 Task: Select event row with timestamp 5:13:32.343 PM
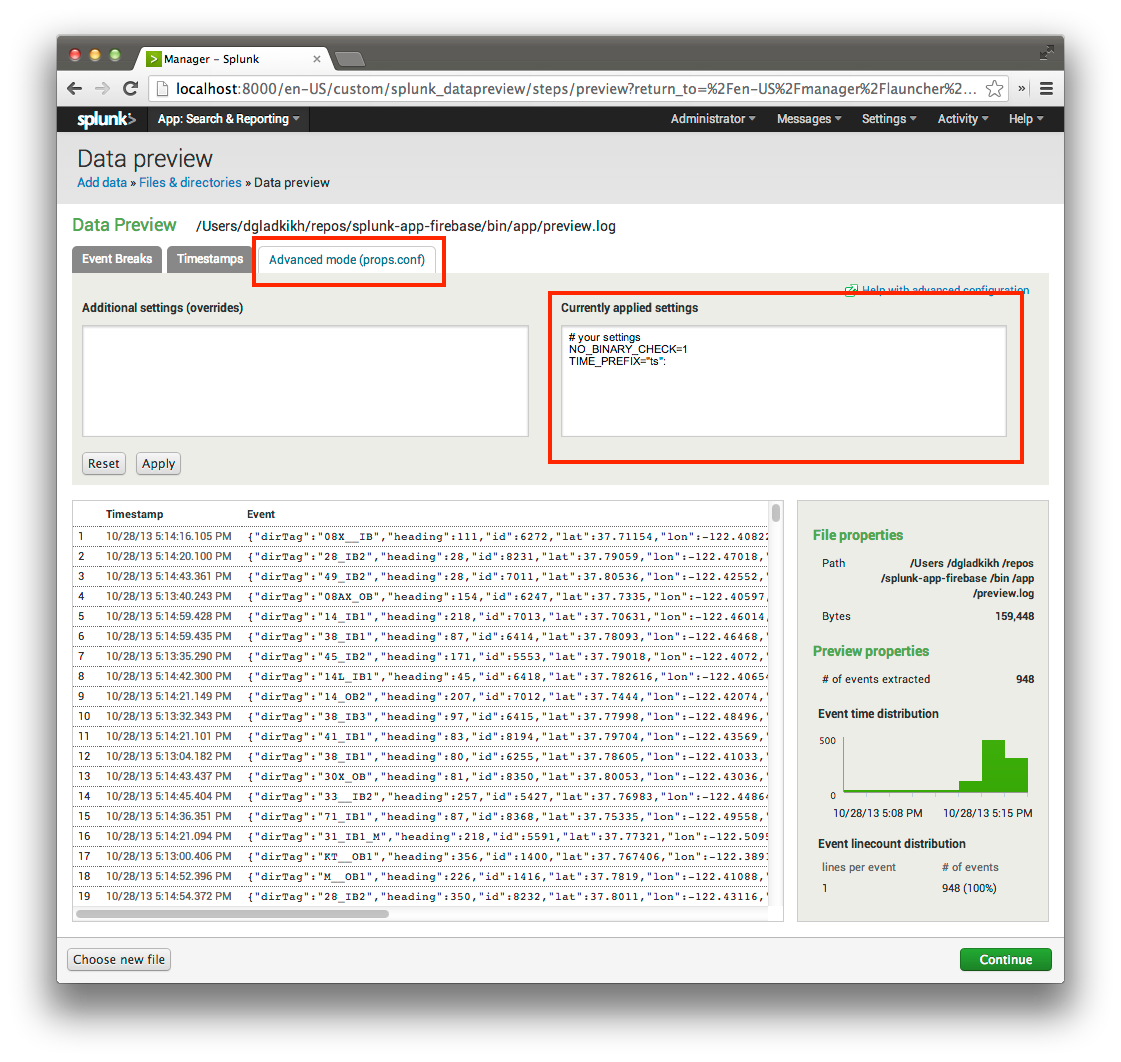(420, 717)
